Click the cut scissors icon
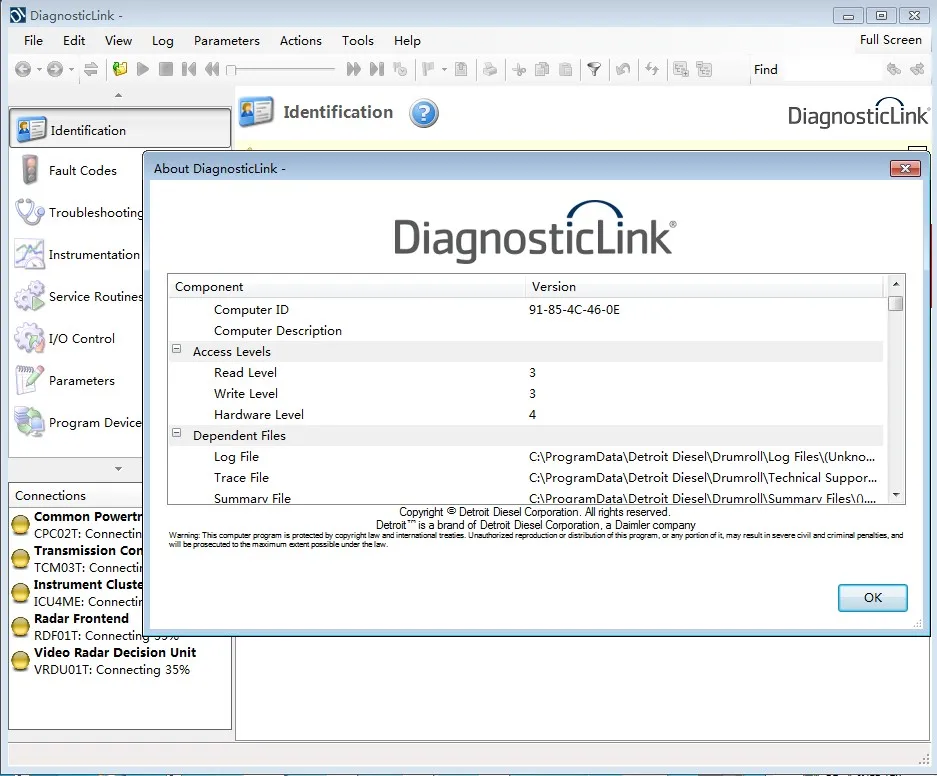The height and width of the screenshot is (776, 937). coord(519,70)
